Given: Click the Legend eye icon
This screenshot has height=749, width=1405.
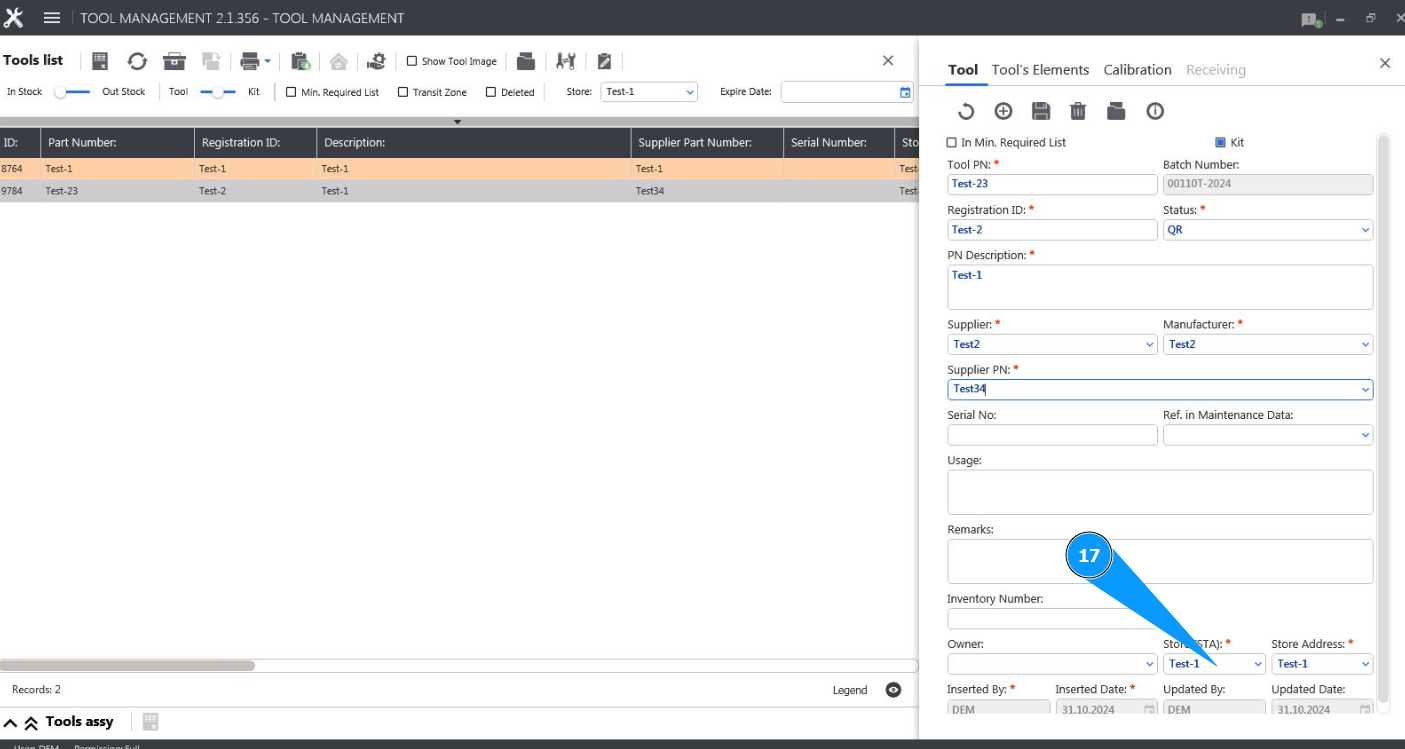Looking at the screenshot, I should pos(894,690).
